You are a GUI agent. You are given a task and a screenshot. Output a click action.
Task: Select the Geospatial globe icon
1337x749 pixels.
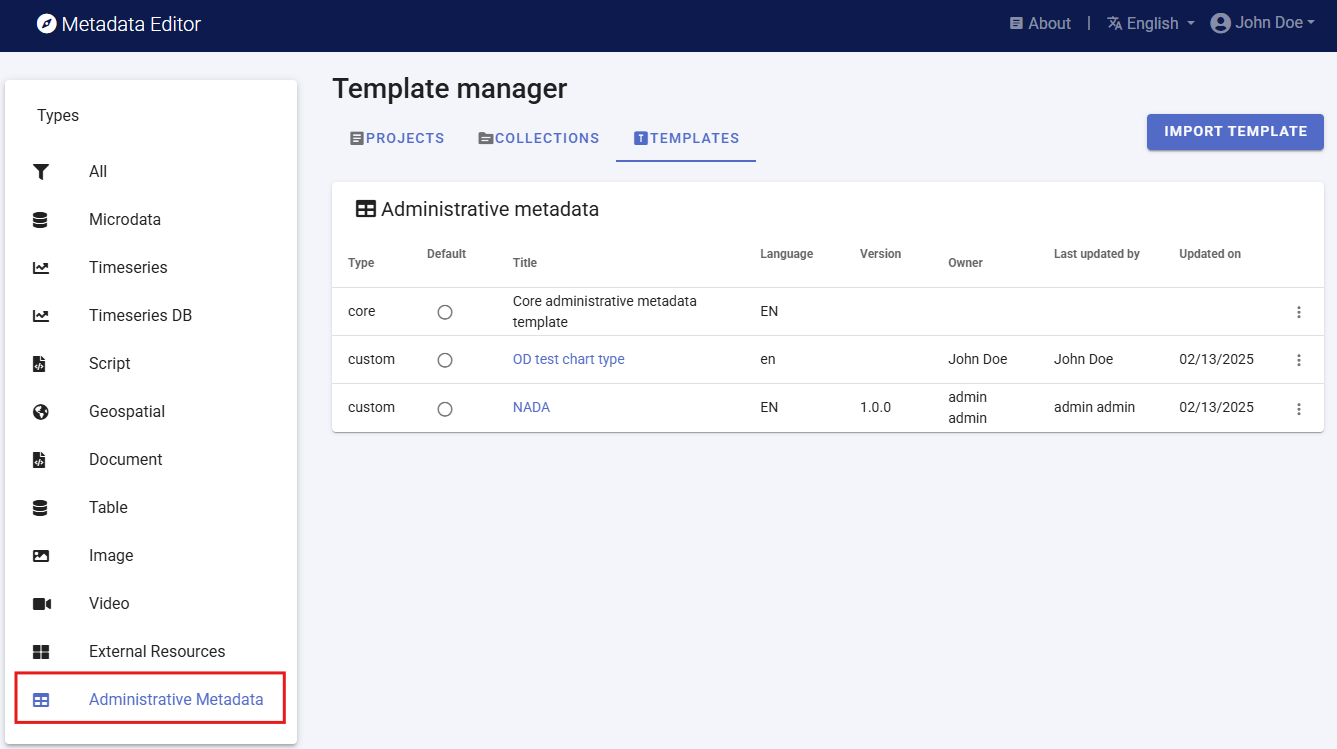tap(41, 412)
